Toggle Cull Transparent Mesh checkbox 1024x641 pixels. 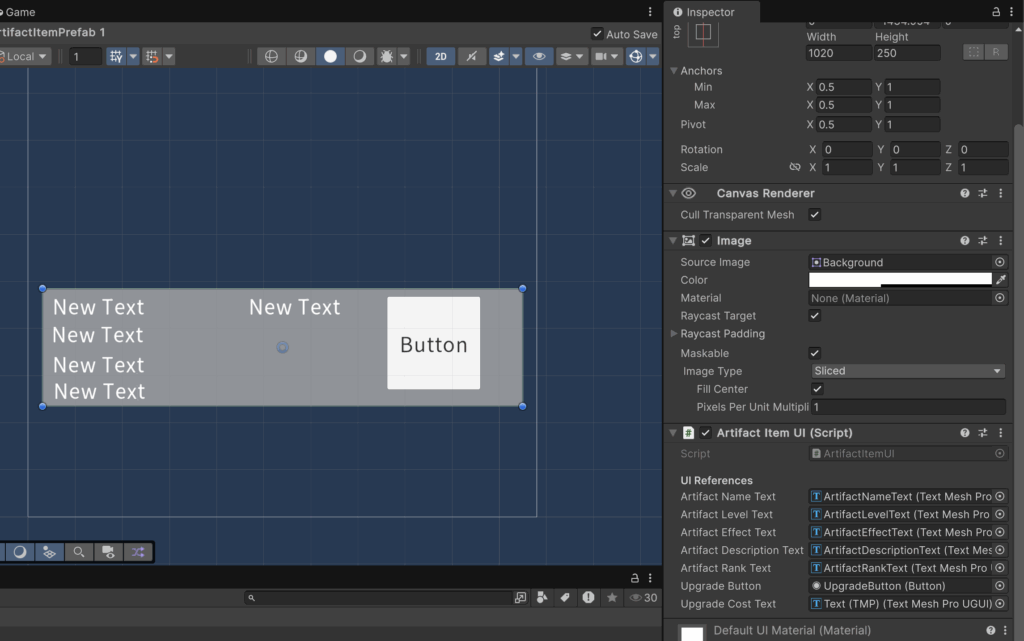click(x=814, y=214)
